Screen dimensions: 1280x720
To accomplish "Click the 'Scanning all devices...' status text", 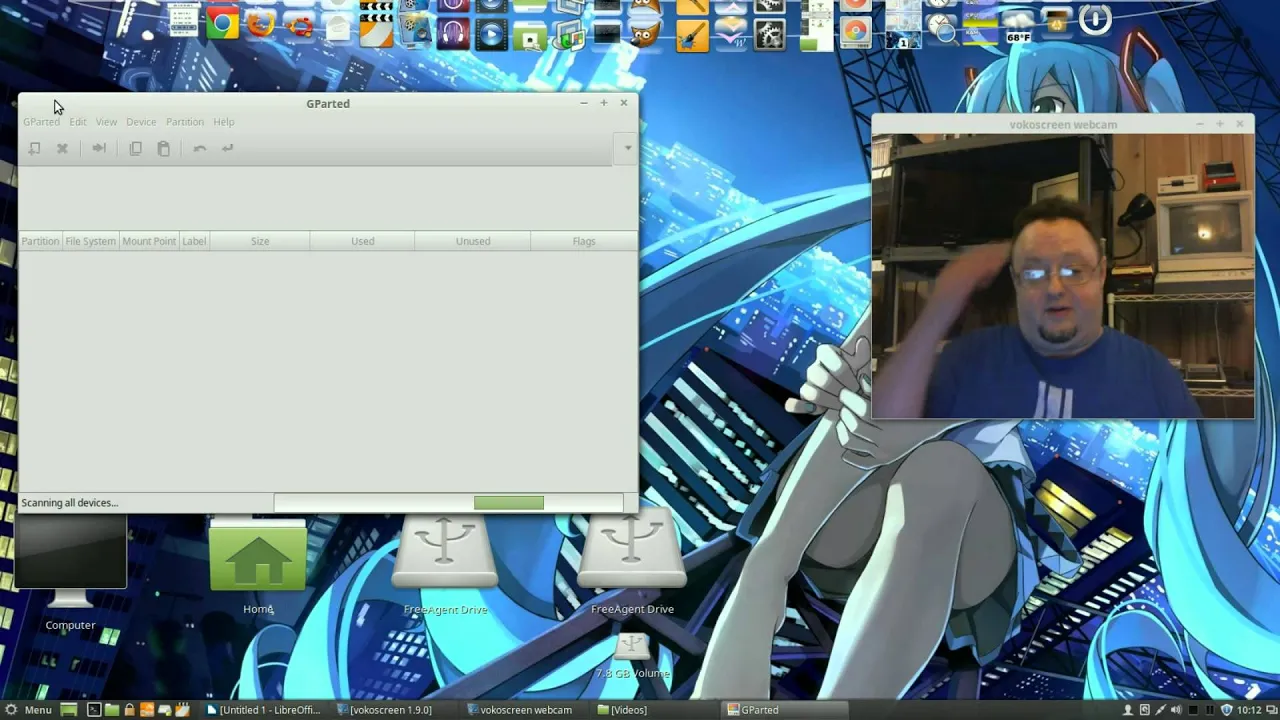I will coord(69,503).
